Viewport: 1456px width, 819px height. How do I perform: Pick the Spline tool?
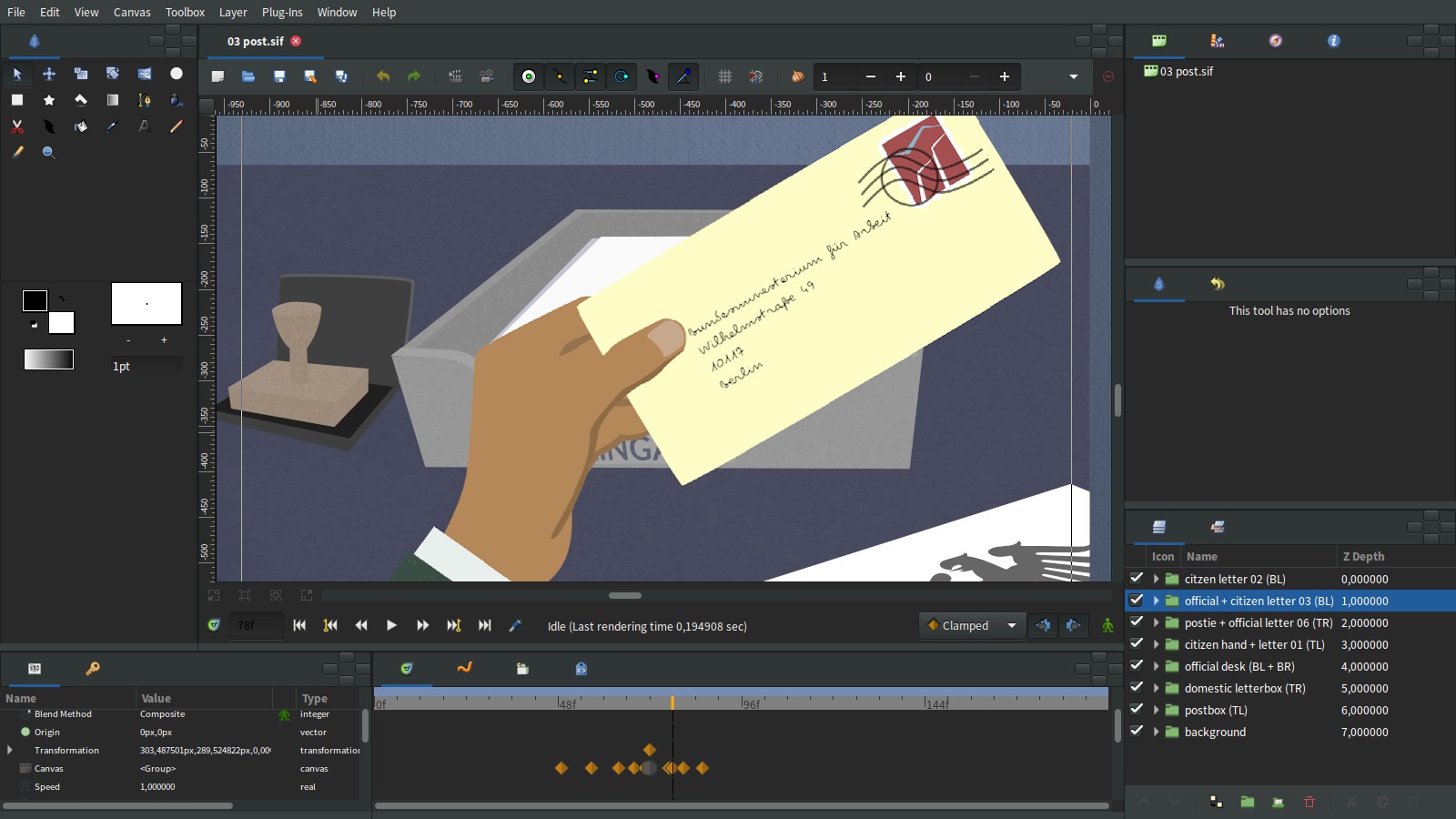(x=144, y=100)
